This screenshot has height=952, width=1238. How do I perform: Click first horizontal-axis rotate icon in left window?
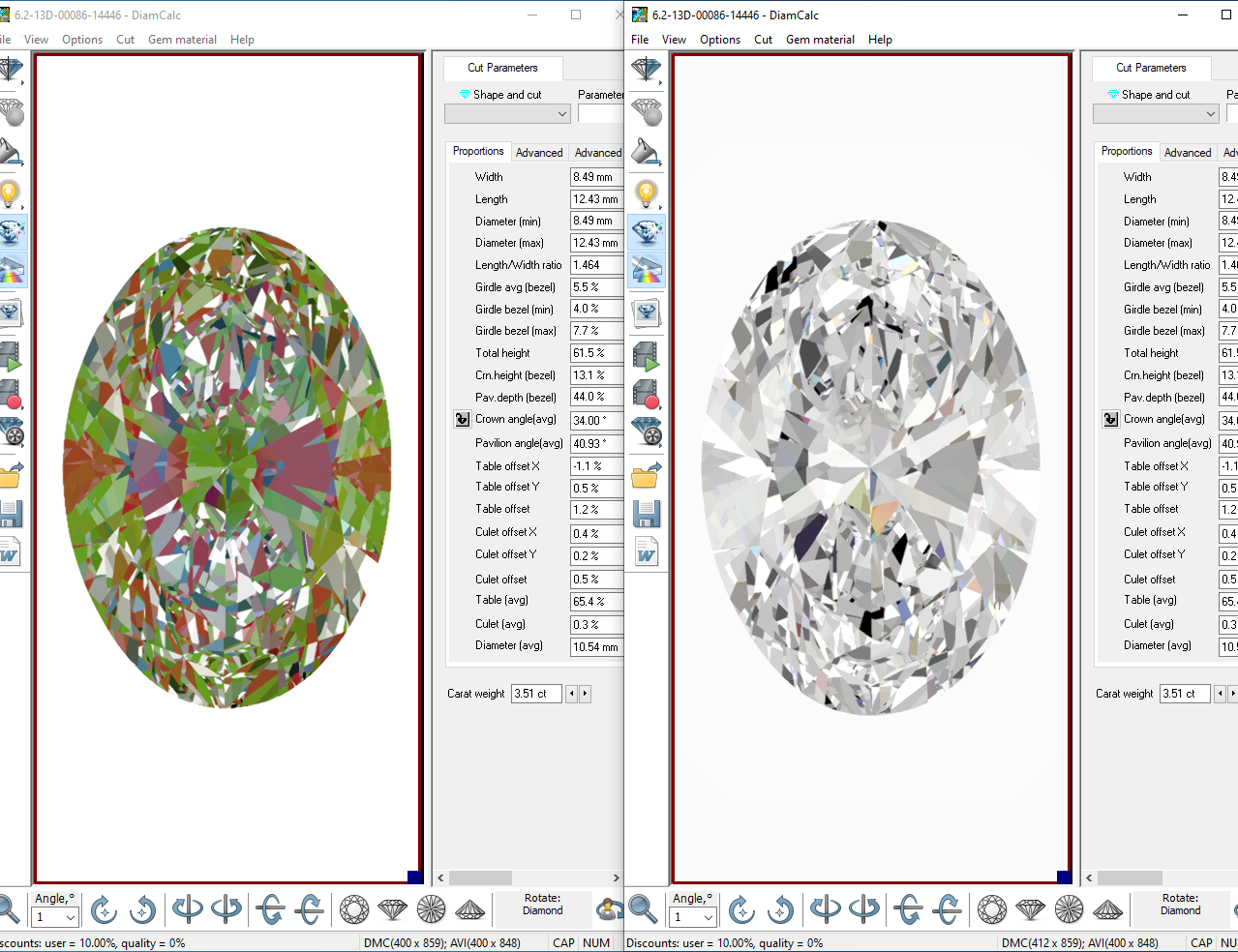(x=271, y=909)
